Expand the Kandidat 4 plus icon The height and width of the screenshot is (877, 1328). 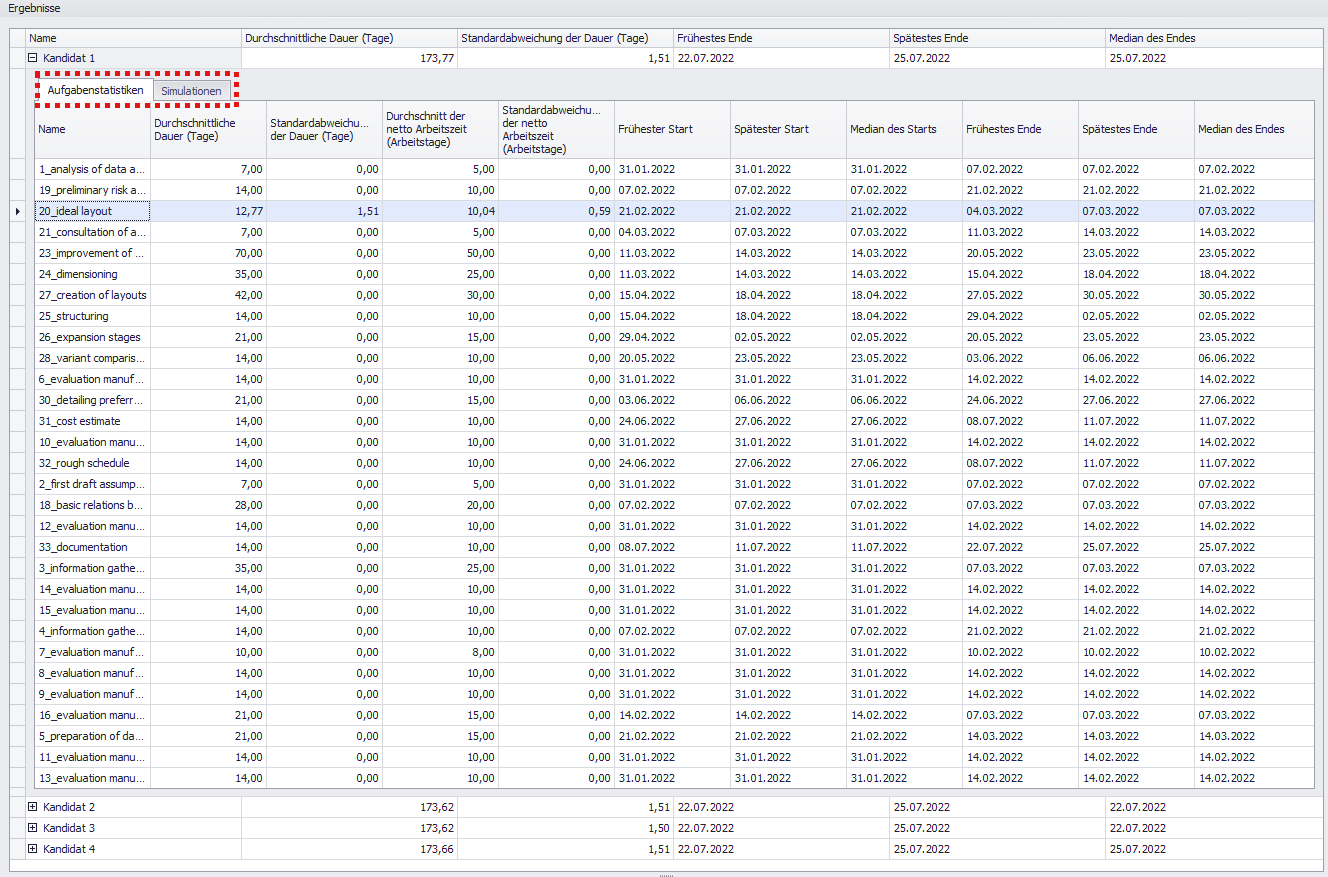[x=33, y=849]
